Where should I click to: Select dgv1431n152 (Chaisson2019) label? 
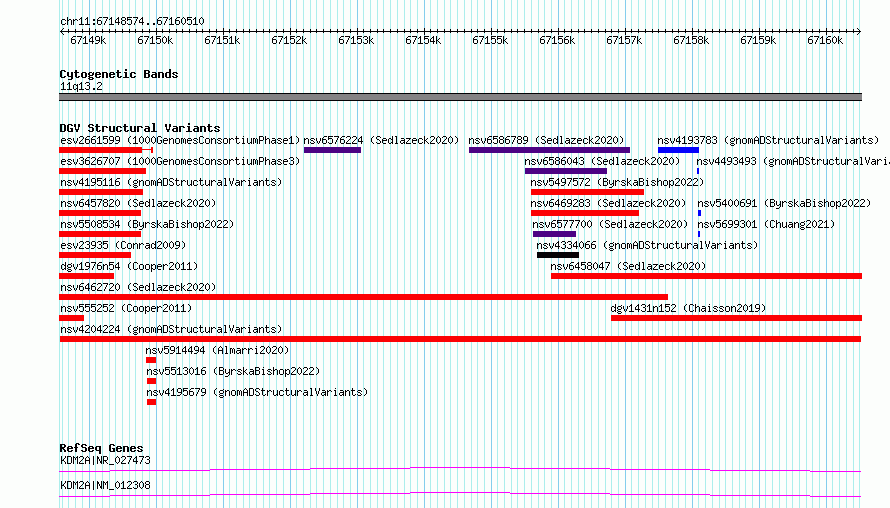click(688, 308)
